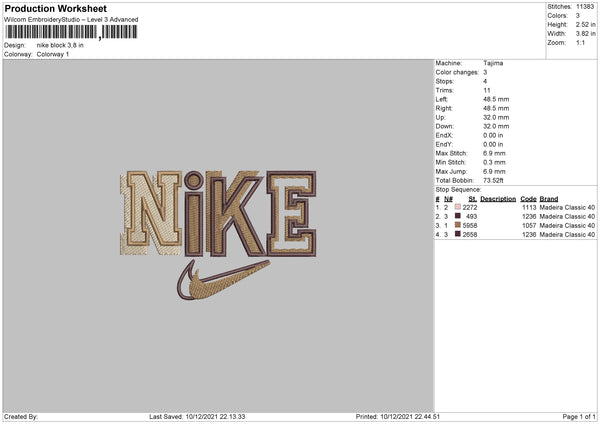Click the Code column header

(x=528, y=199)
